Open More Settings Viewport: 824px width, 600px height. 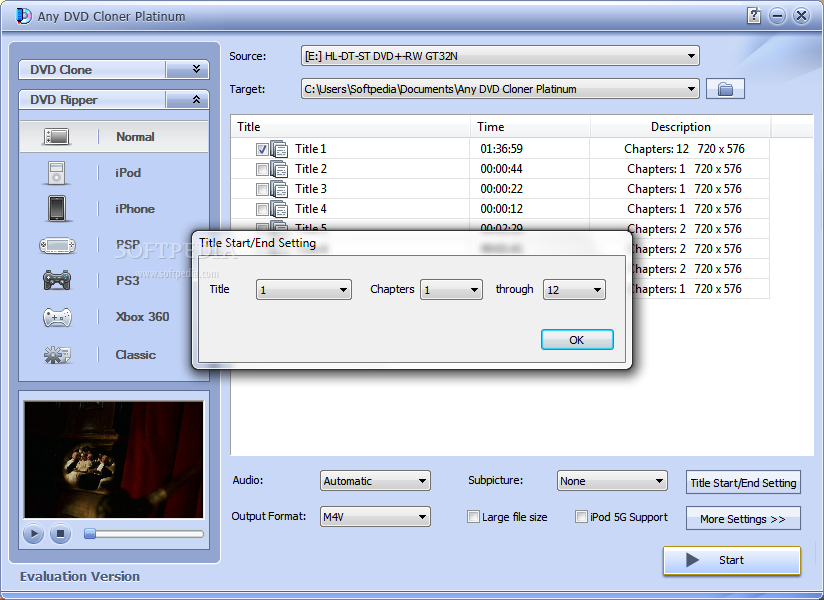(743, 519)
